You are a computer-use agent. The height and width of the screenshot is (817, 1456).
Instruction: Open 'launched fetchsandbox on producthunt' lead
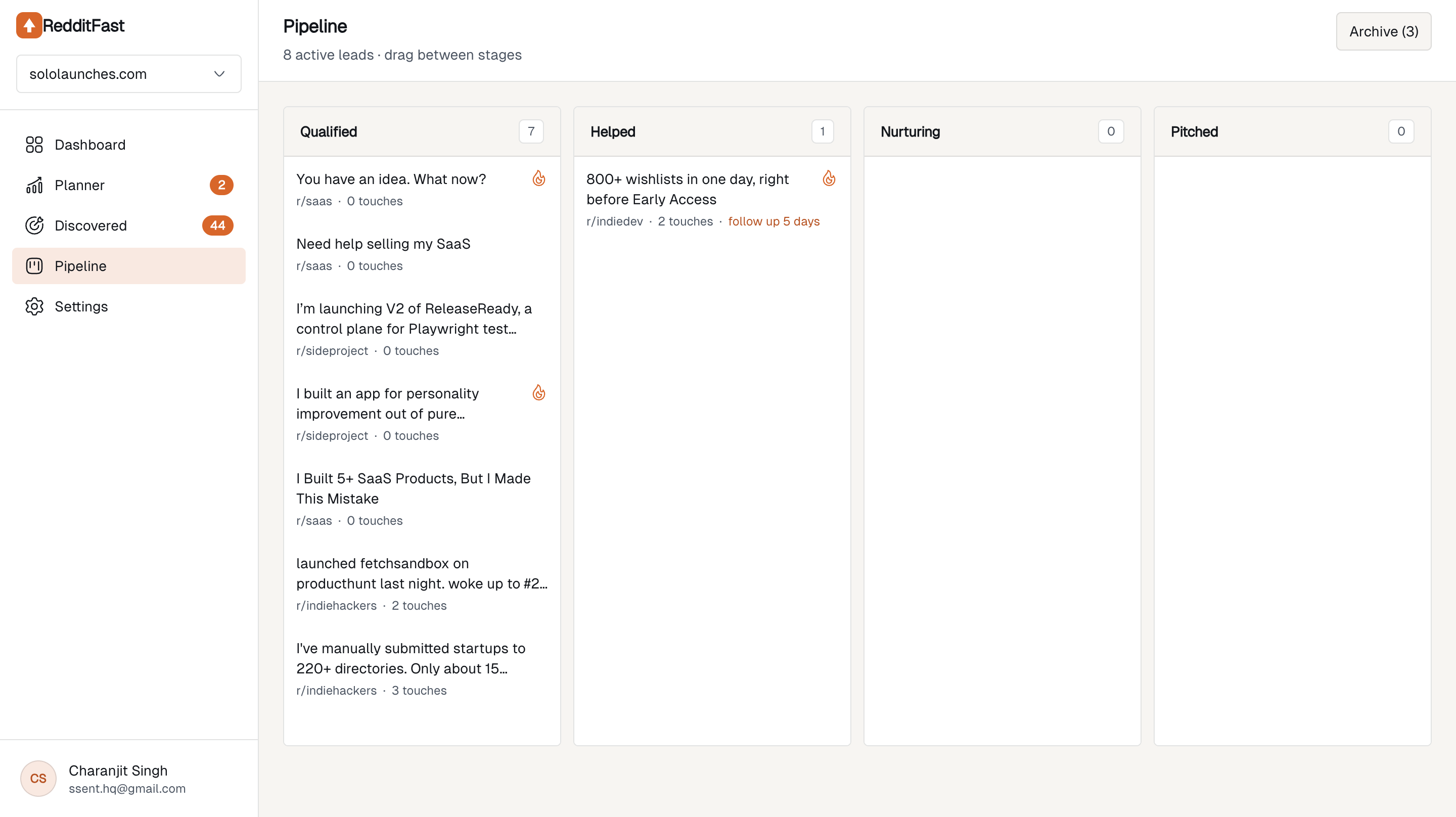pyautogui.click(x=422, y=583)
